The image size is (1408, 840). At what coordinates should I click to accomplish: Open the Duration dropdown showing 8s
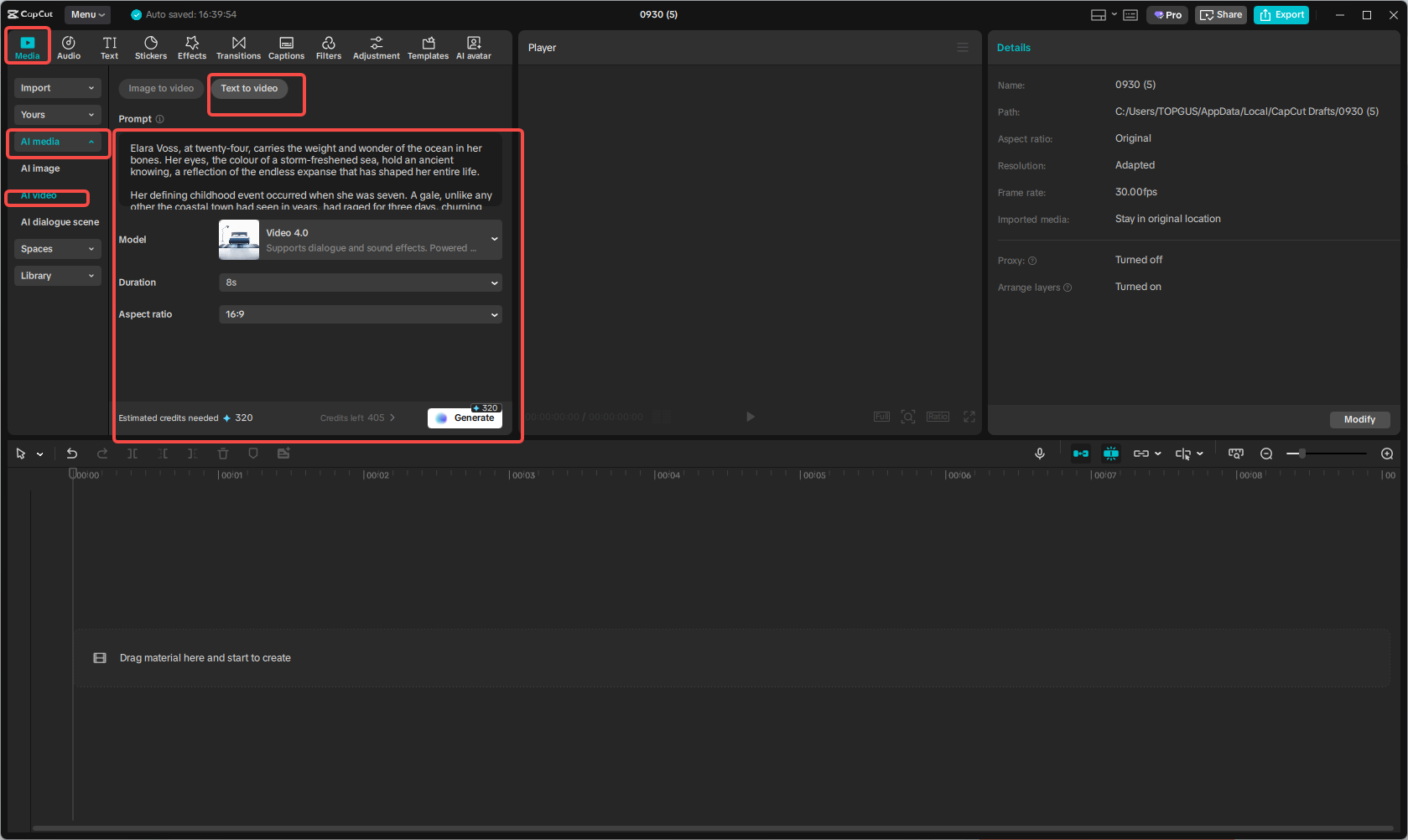(x=360, y=283)
